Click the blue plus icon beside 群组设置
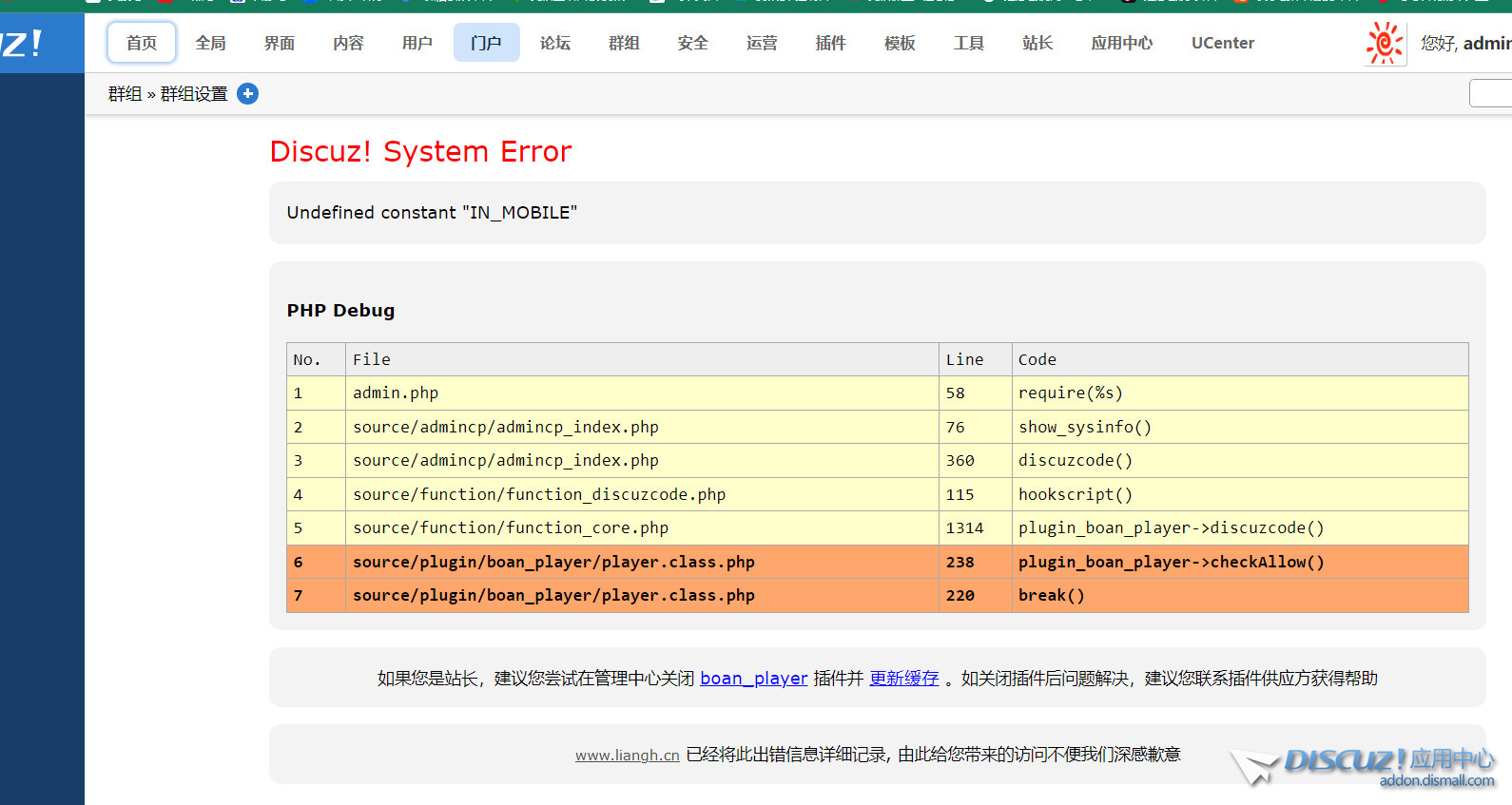Viewport: 1512px width, 805px height. pyautogui.click(x=247, y=94)
